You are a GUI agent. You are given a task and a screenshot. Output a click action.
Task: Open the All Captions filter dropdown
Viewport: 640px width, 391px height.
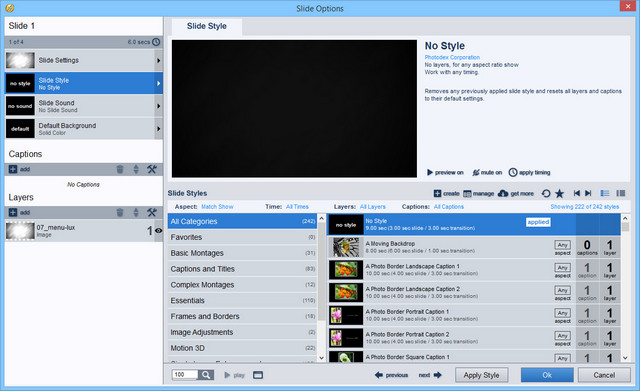[x=449, y=207]
